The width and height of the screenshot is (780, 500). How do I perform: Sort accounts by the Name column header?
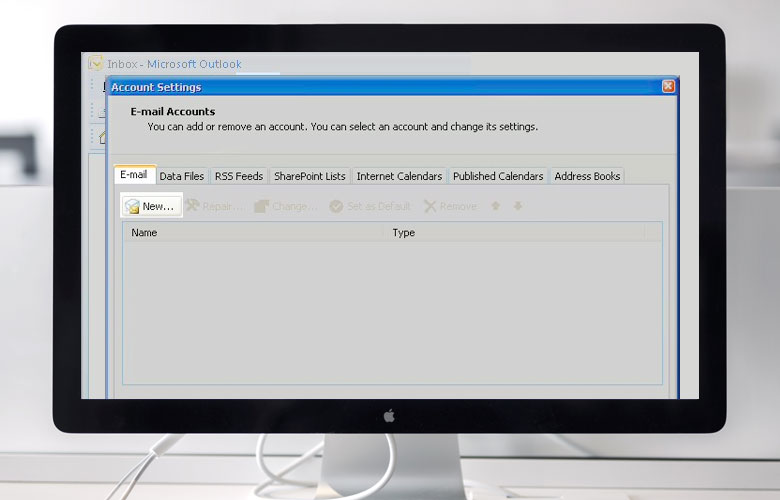[252, 232]
